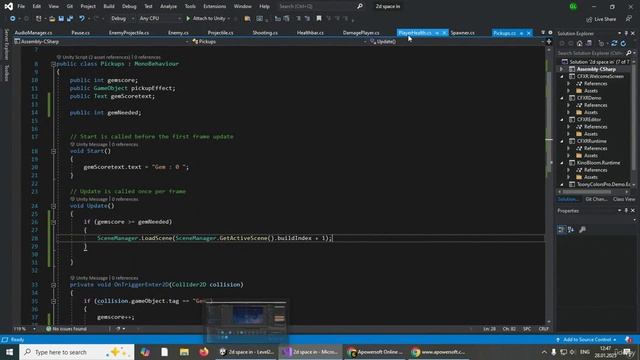
Task: Open the Debug configuration dropdown
Action: [x=122, y=19]
